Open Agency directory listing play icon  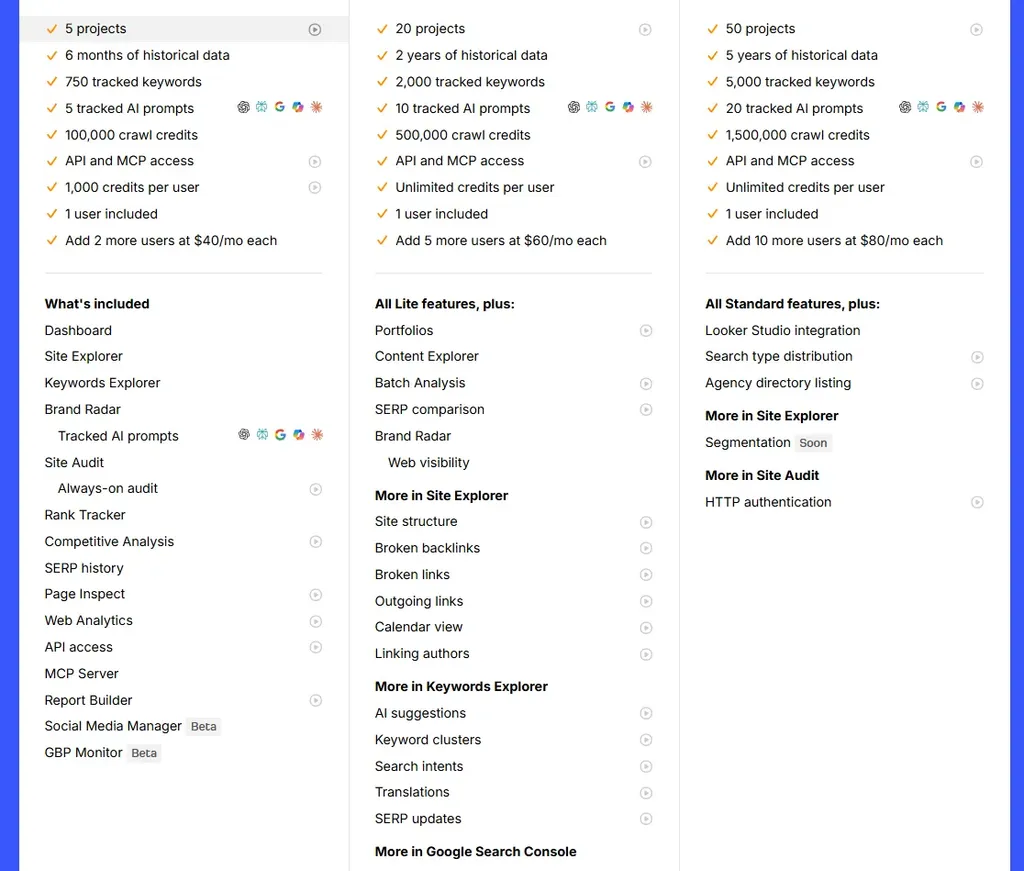(977, 383)
